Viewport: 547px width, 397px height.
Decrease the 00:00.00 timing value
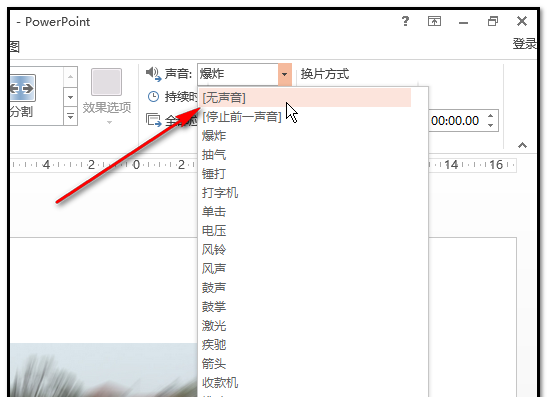coord(490,125)
